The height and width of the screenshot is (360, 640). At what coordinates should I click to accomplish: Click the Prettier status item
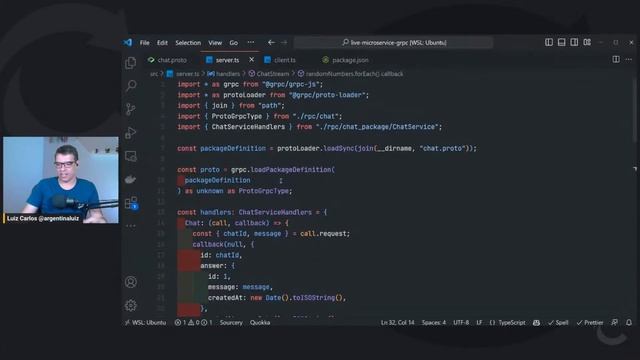pyautogui.click(x=590, y=322)
